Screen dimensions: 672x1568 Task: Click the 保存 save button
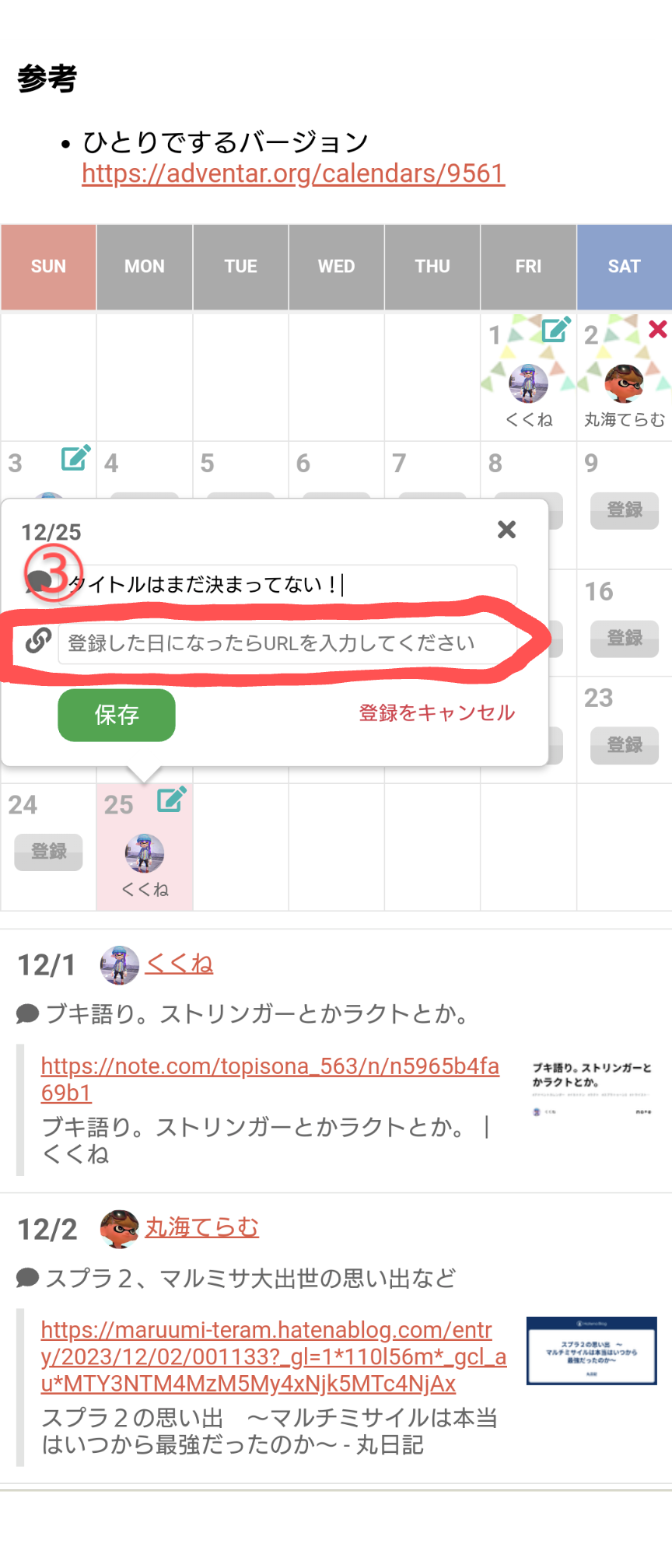point(117,715)
